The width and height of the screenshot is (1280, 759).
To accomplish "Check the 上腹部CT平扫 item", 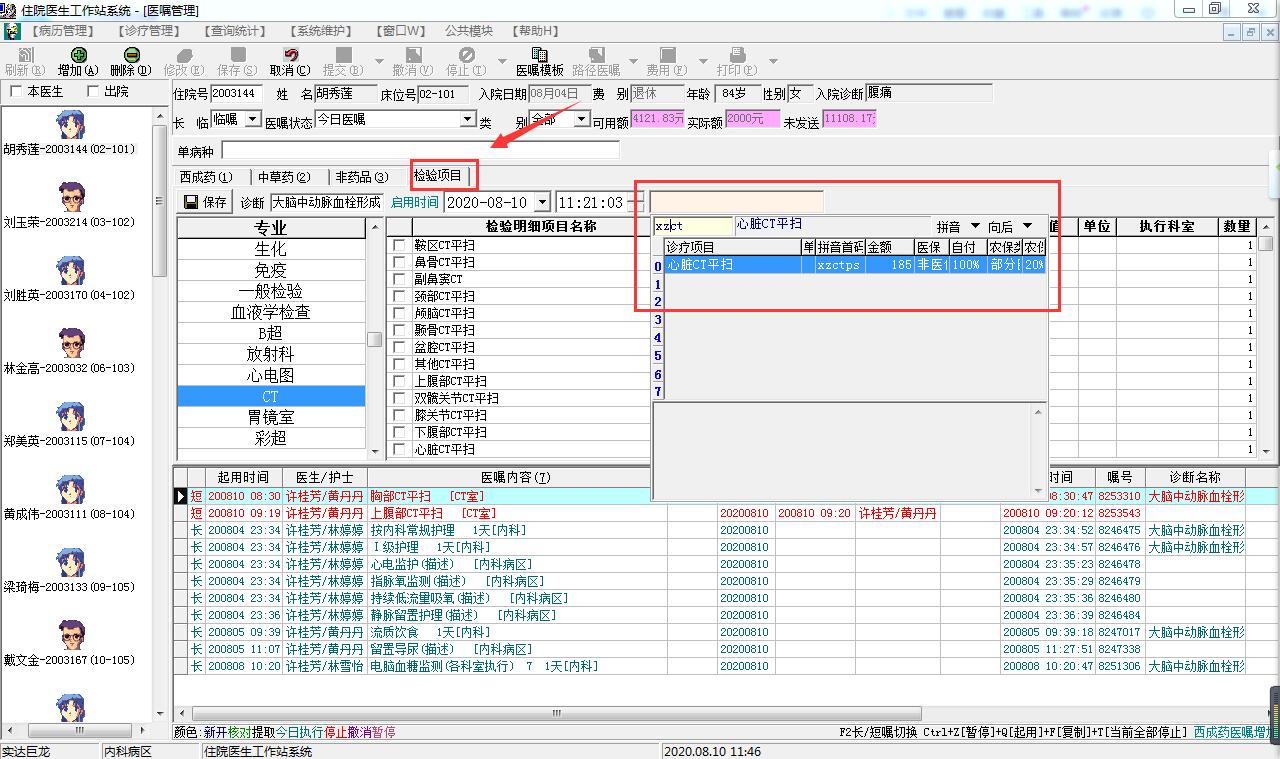I will click(x=399, y=381).
